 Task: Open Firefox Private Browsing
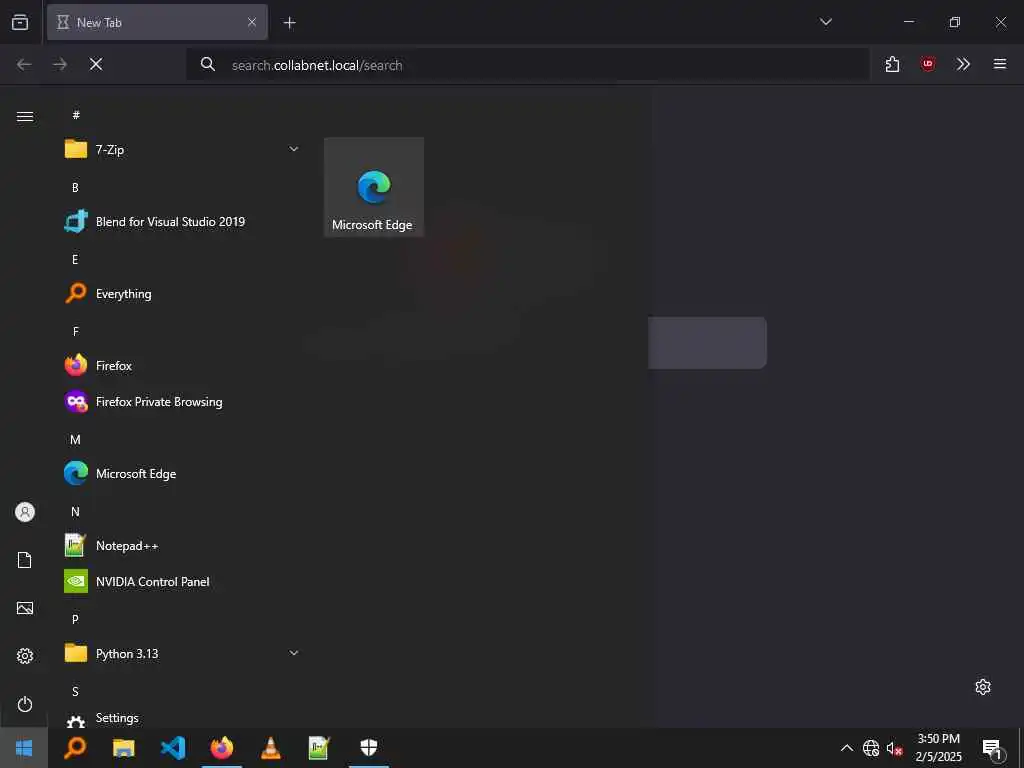click(182, 402)
